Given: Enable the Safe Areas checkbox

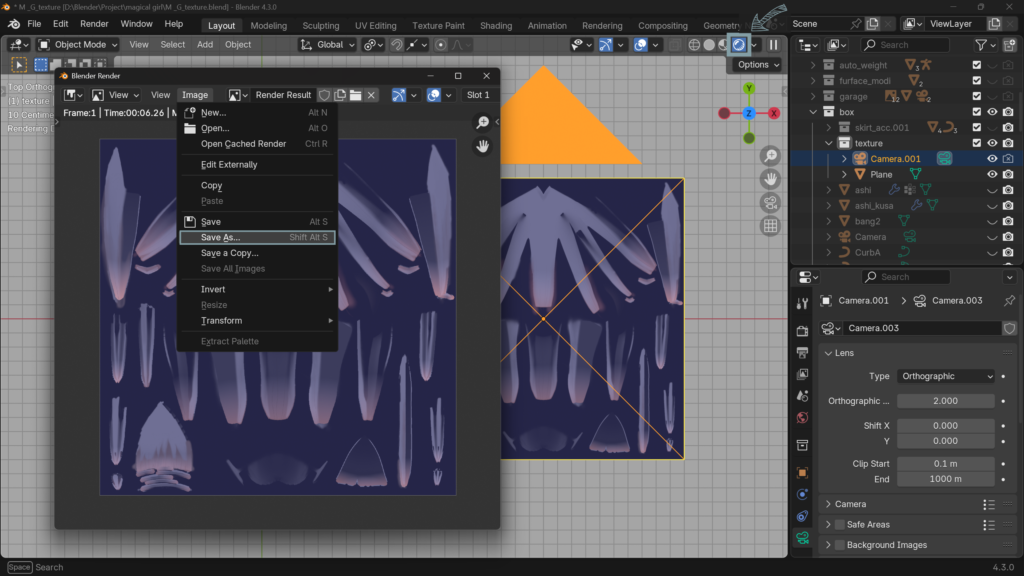Looking at the screenshot, I should (x=840, y=525).
